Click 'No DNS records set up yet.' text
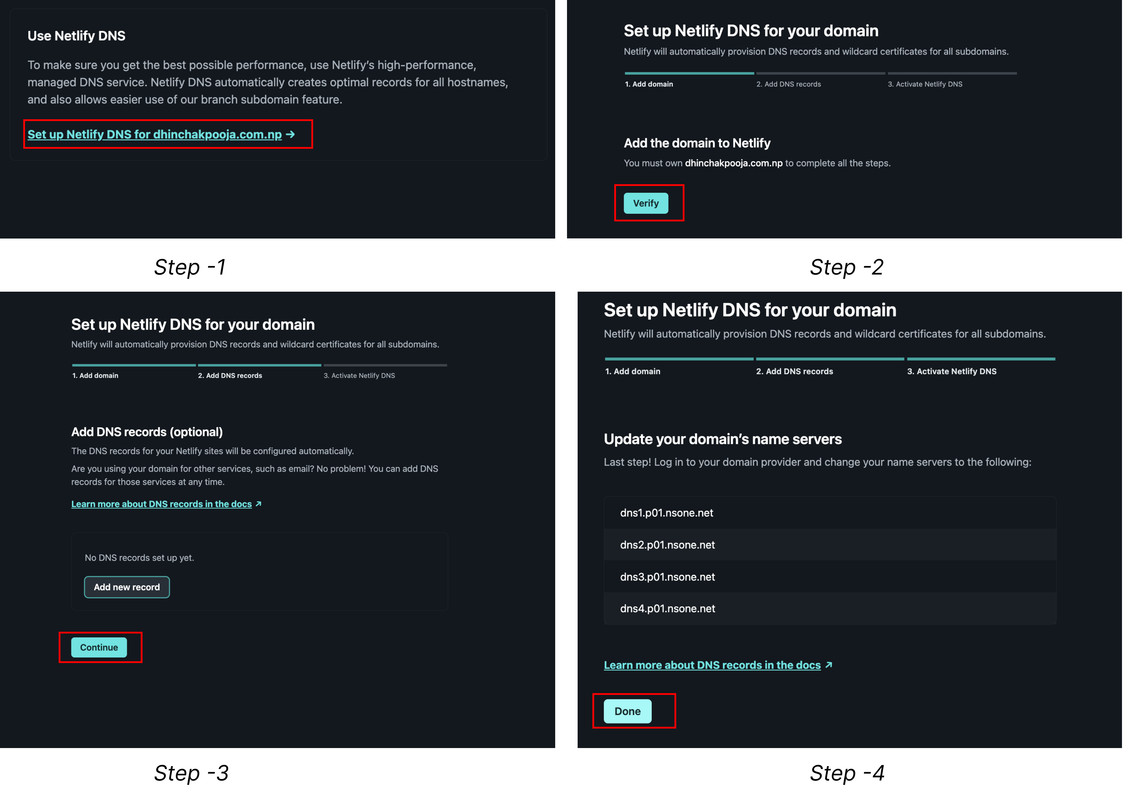 tap(140, 558)
